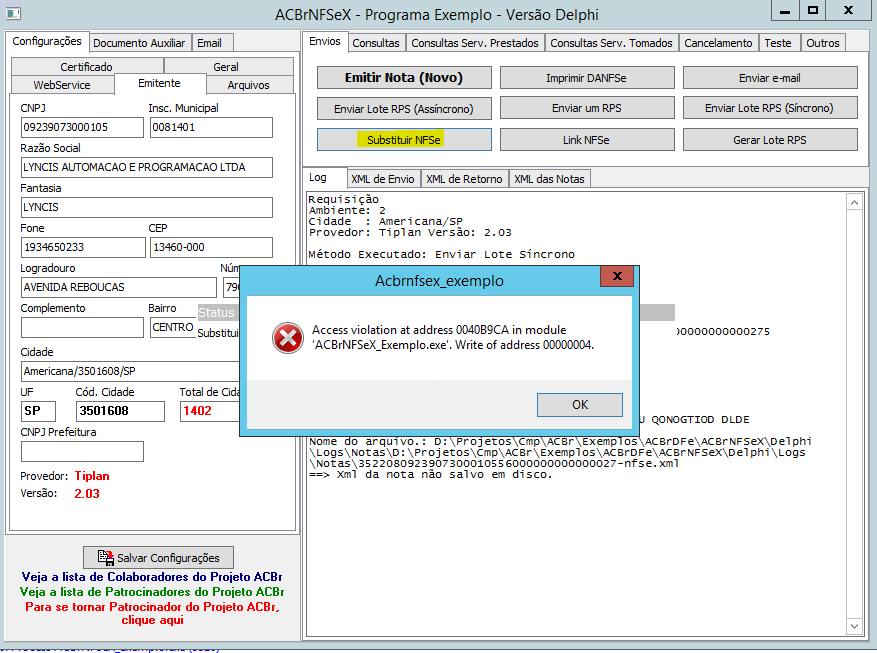Click the save icon on Salvar Configurações

click(x=106, y=557)
